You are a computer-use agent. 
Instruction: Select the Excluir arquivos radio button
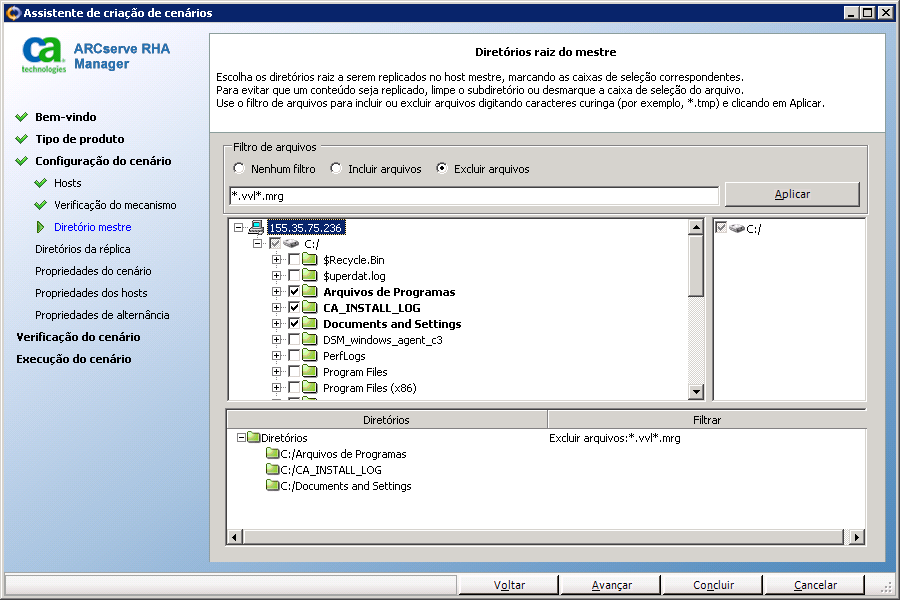441,168
